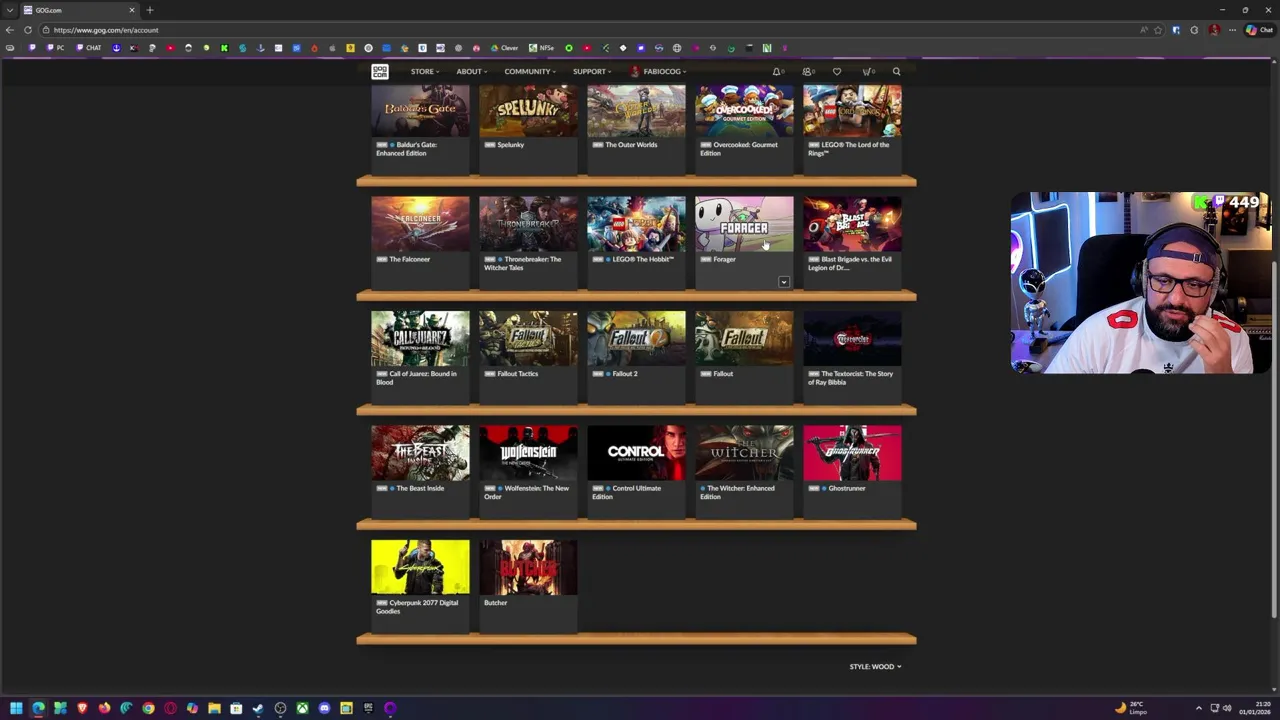This screenshot has width=1280, height=720.
Task: Open the Windows Start menu
Action: pos(16,708)
